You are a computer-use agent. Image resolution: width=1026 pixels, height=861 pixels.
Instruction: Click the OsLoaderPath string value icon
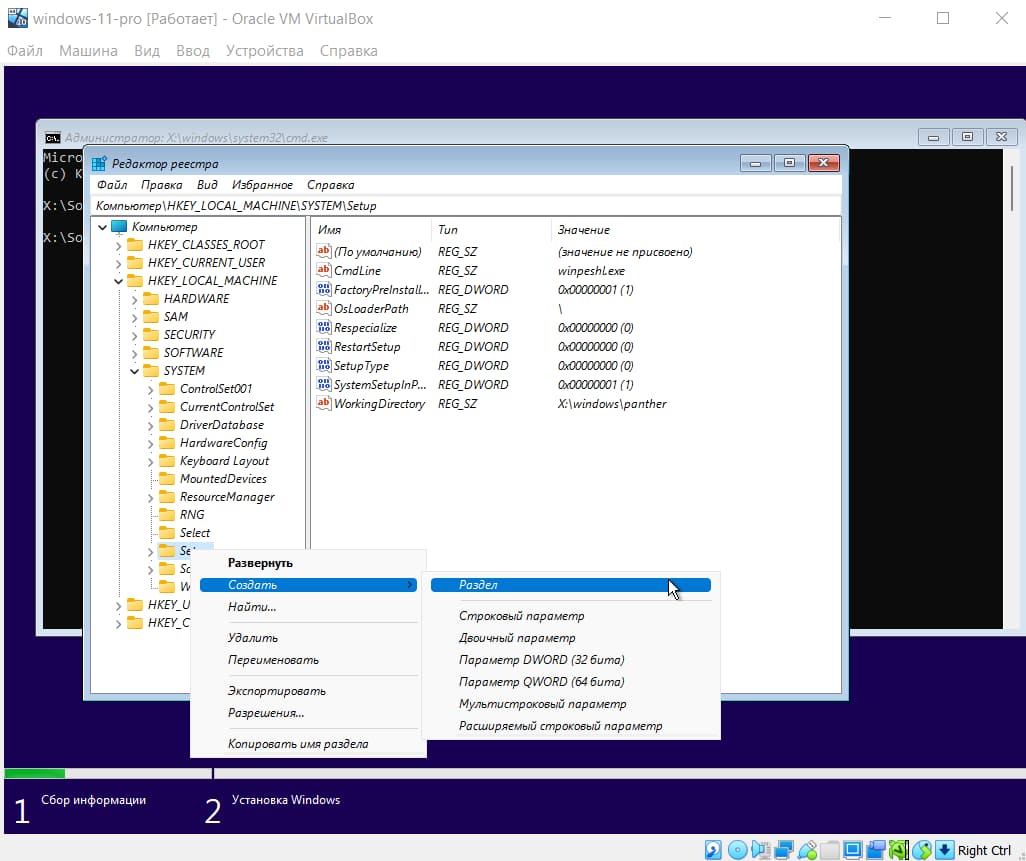pos(323,308)
